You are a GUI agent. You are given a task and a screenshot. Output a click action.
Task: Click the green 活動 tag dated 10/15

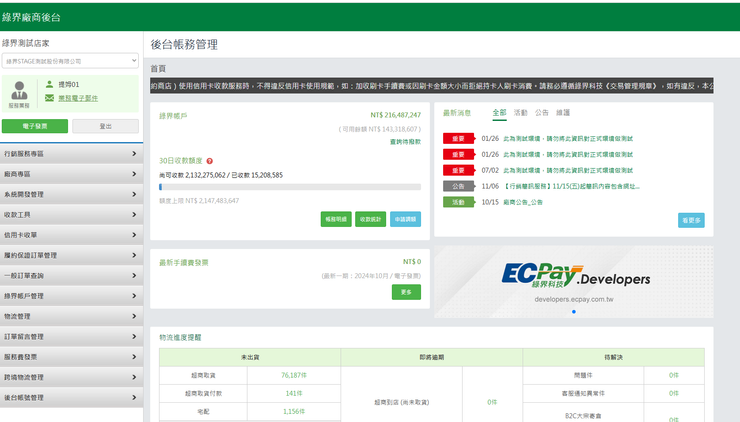[x=459, y=202]
